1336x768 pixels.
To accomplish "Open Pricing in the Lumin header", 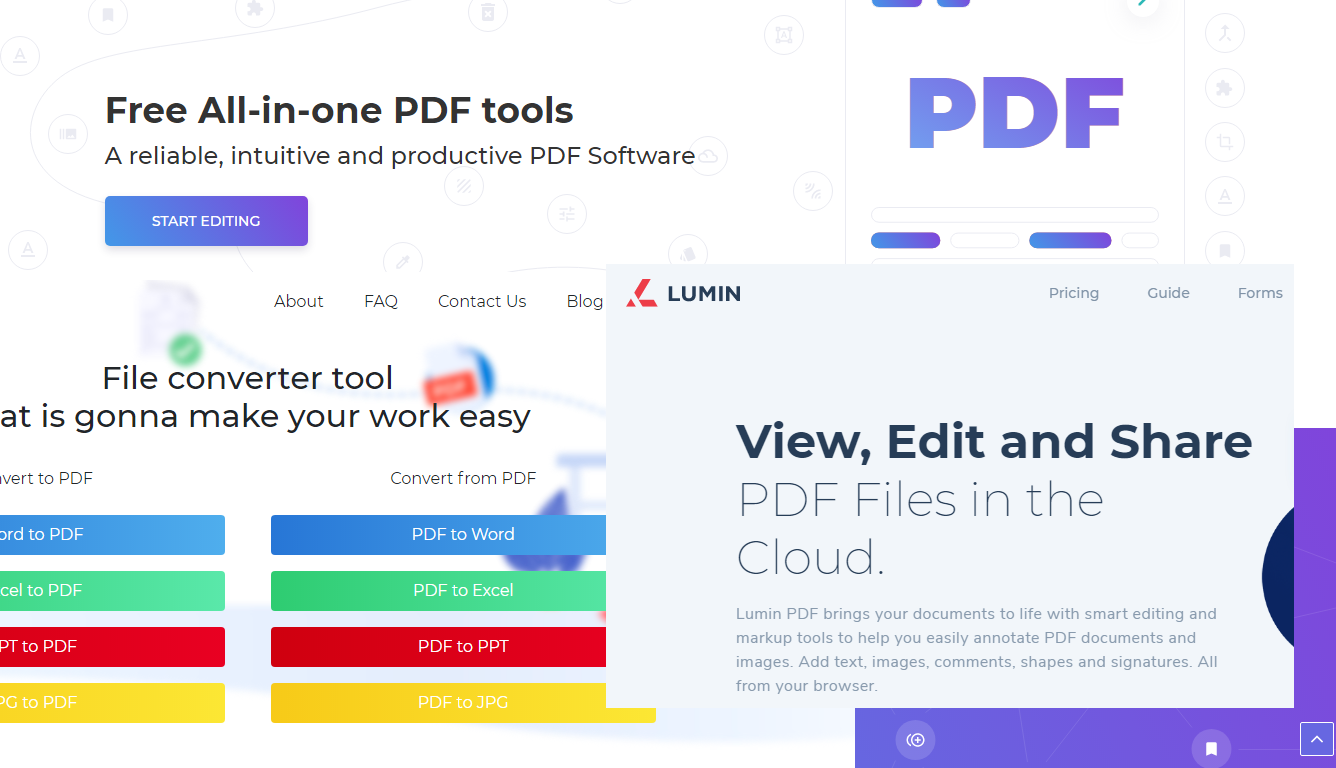I will coord(1074,293).
